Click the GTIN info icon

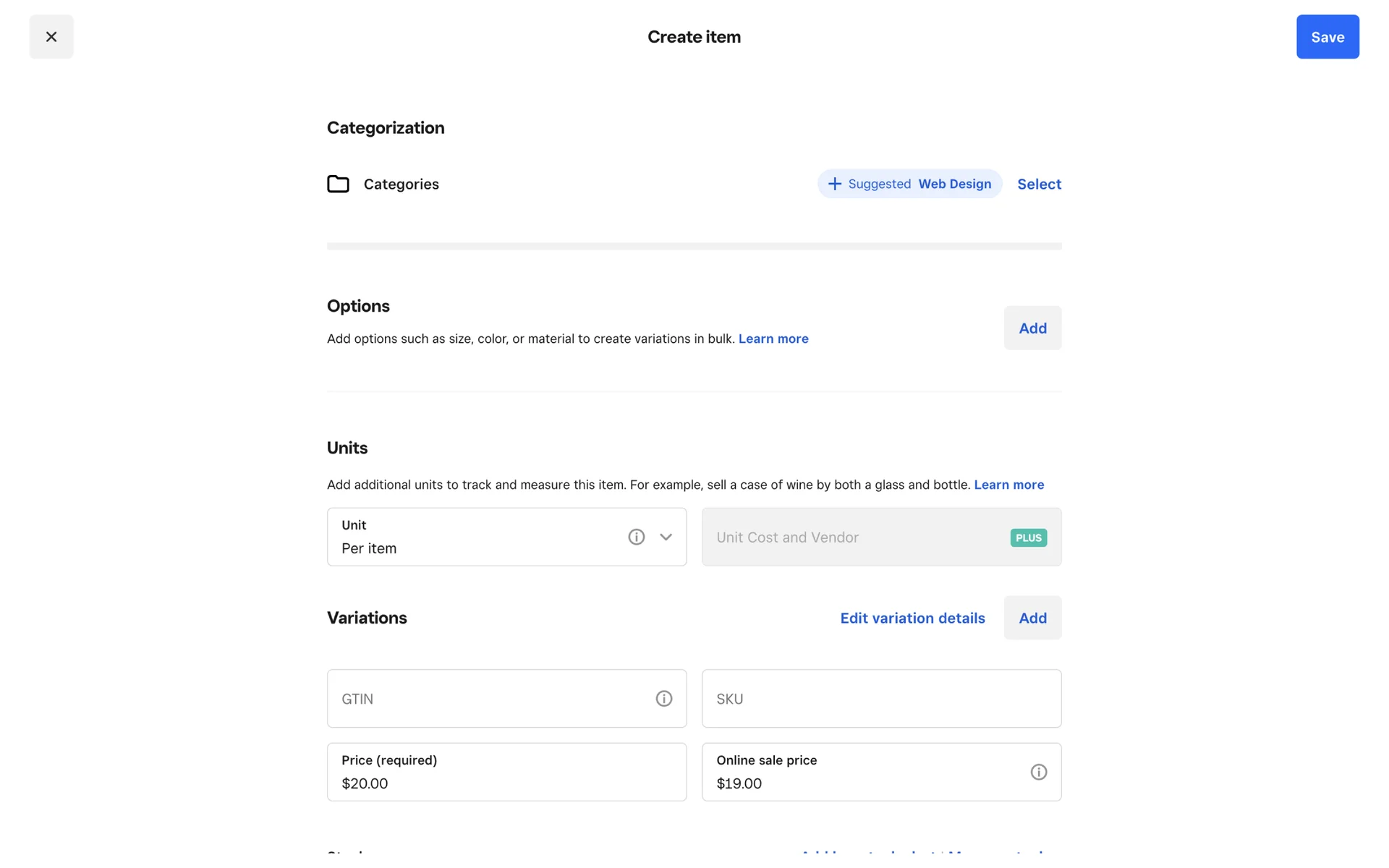point(663,699)
